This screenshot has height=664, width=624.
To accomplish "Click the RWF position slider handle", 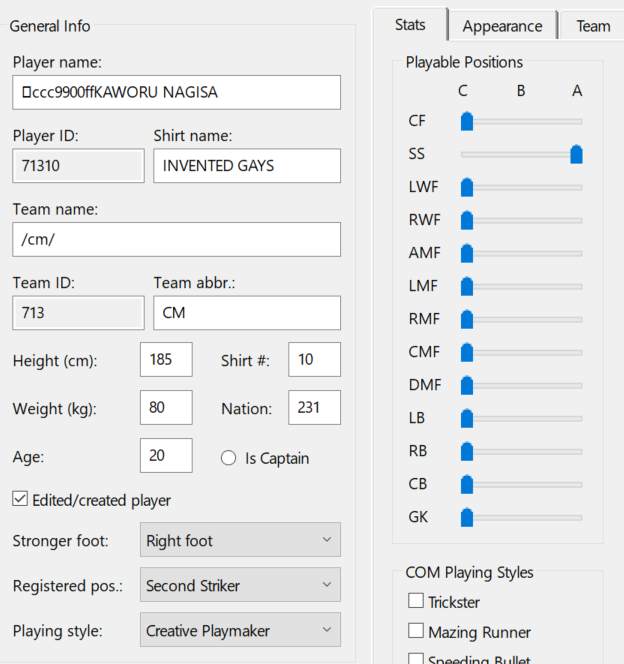I will 467,220.
